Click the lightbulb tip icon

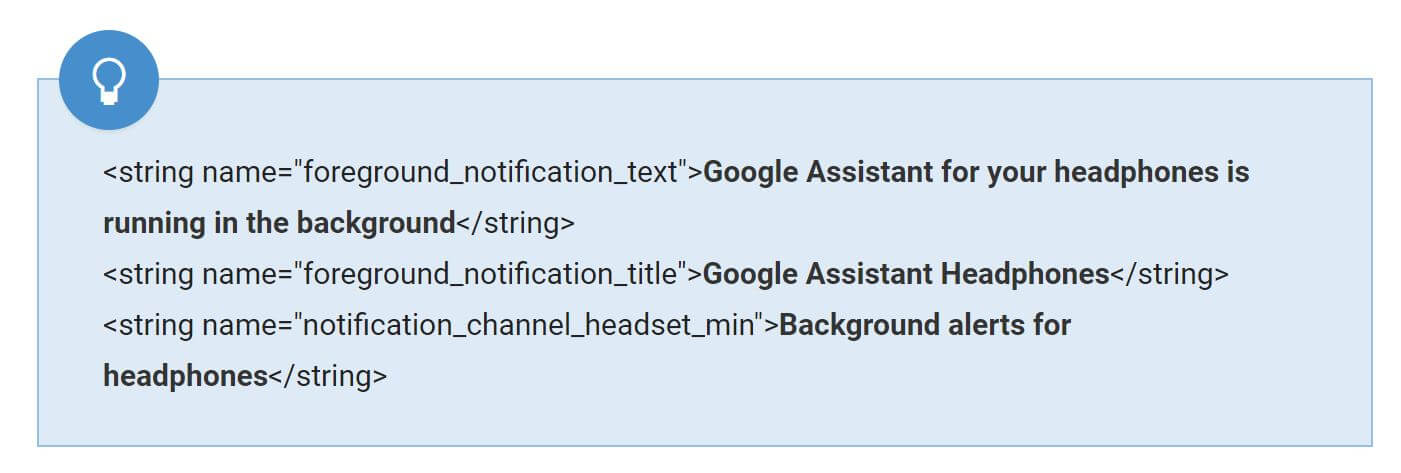coord(108,80)
